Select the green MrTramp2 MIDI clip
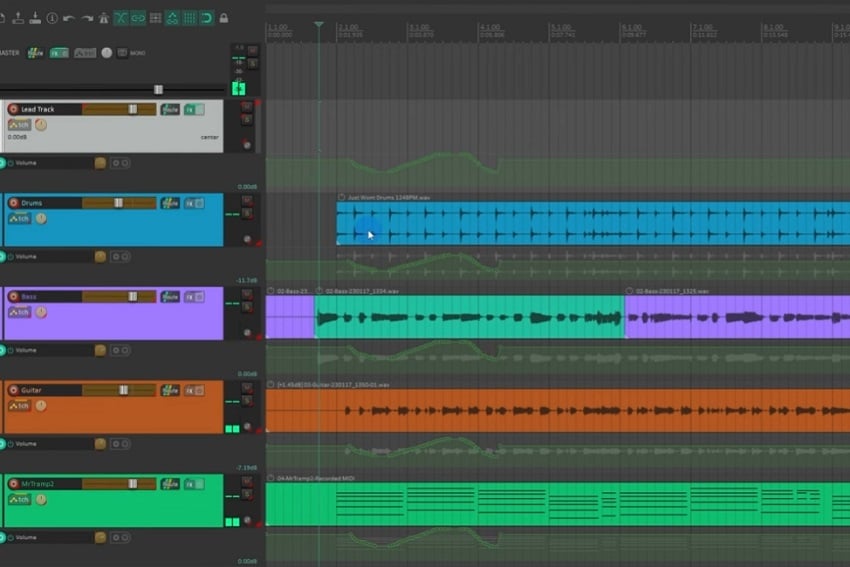The image size is (850, 567). click(558, 504)
